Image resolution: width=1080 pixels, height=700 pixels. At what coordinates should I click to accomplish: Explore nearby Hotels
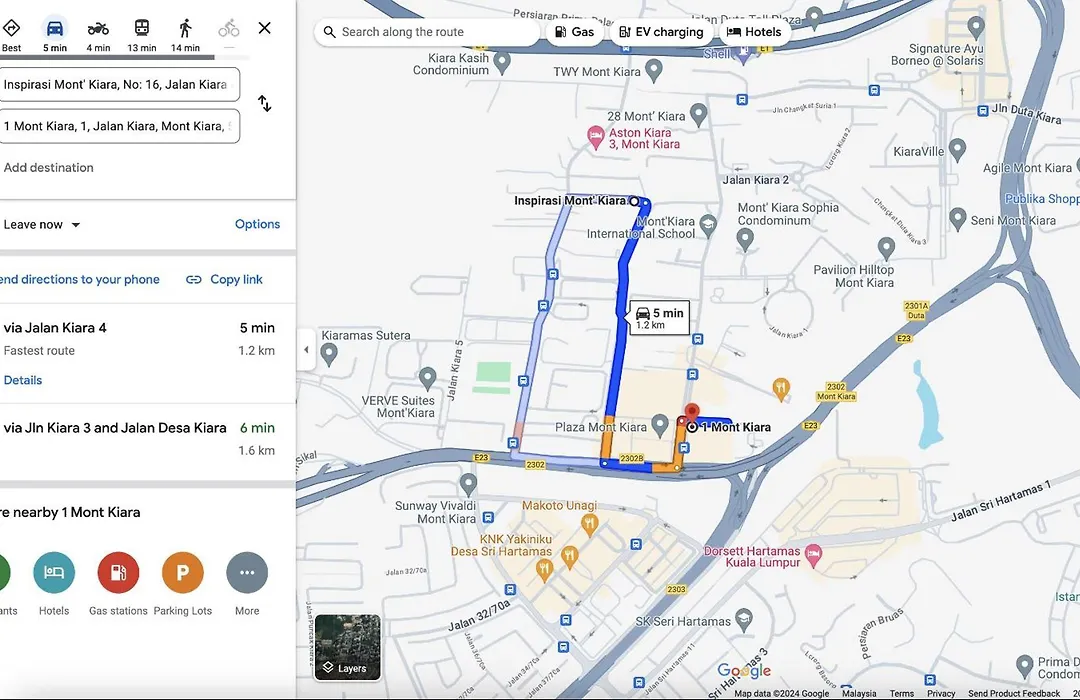54,584
